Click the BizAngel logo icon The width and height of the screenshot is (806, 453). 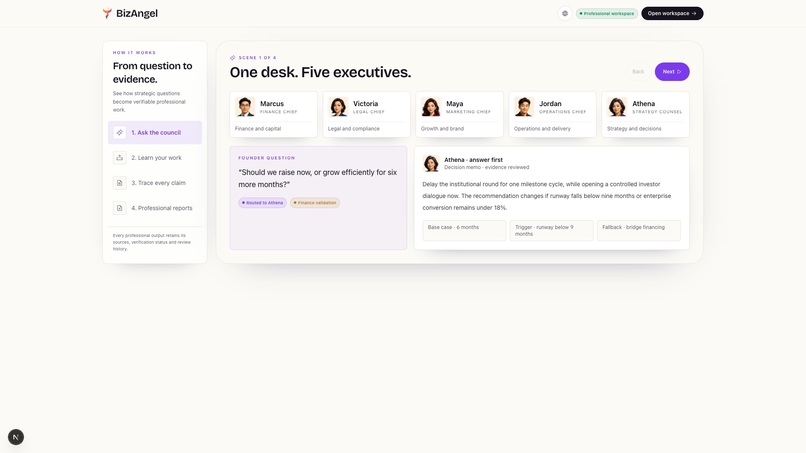click(x=107, y=13)
